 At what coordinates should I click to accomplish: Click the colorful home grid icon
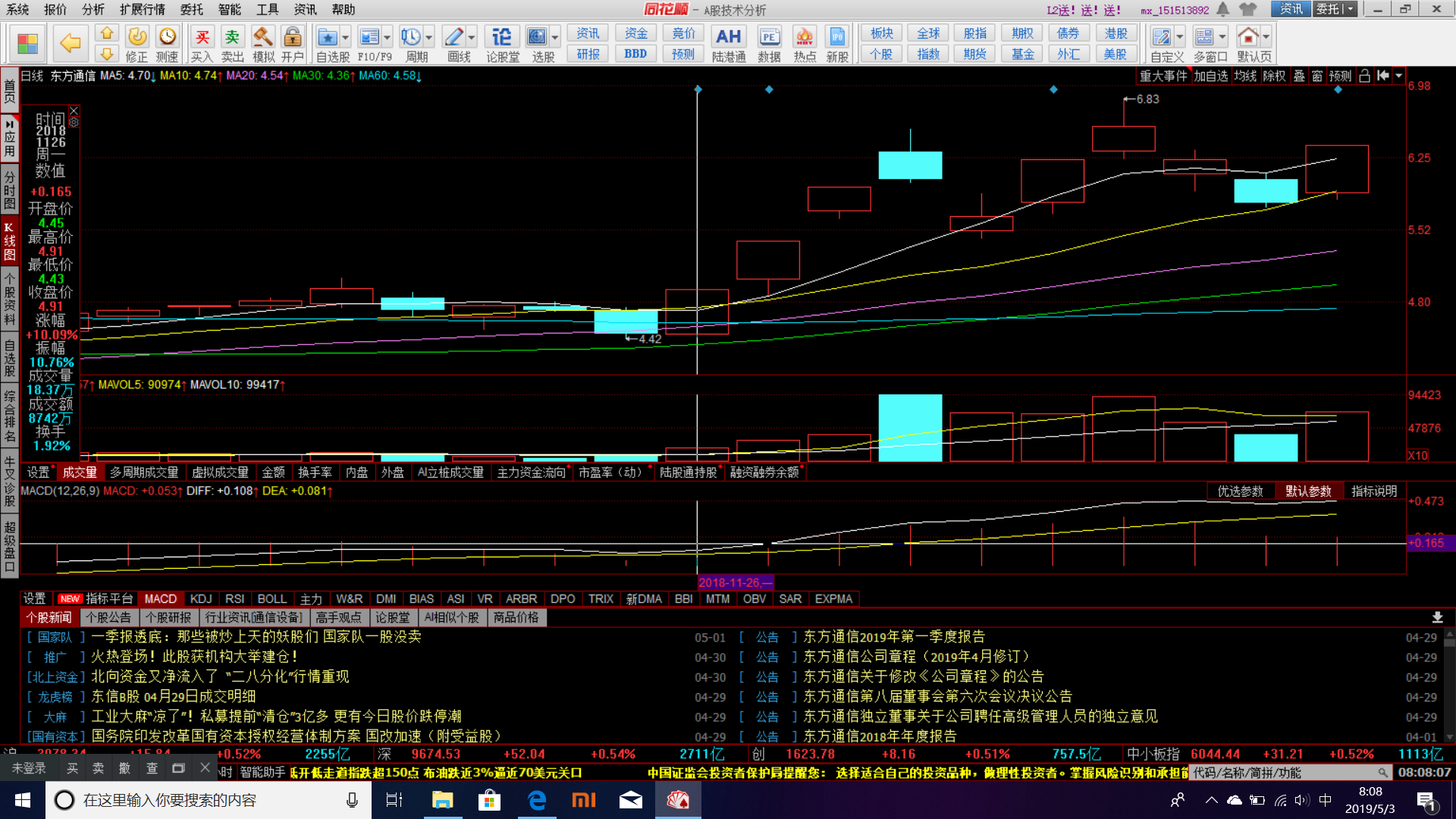tap(27, 43)
